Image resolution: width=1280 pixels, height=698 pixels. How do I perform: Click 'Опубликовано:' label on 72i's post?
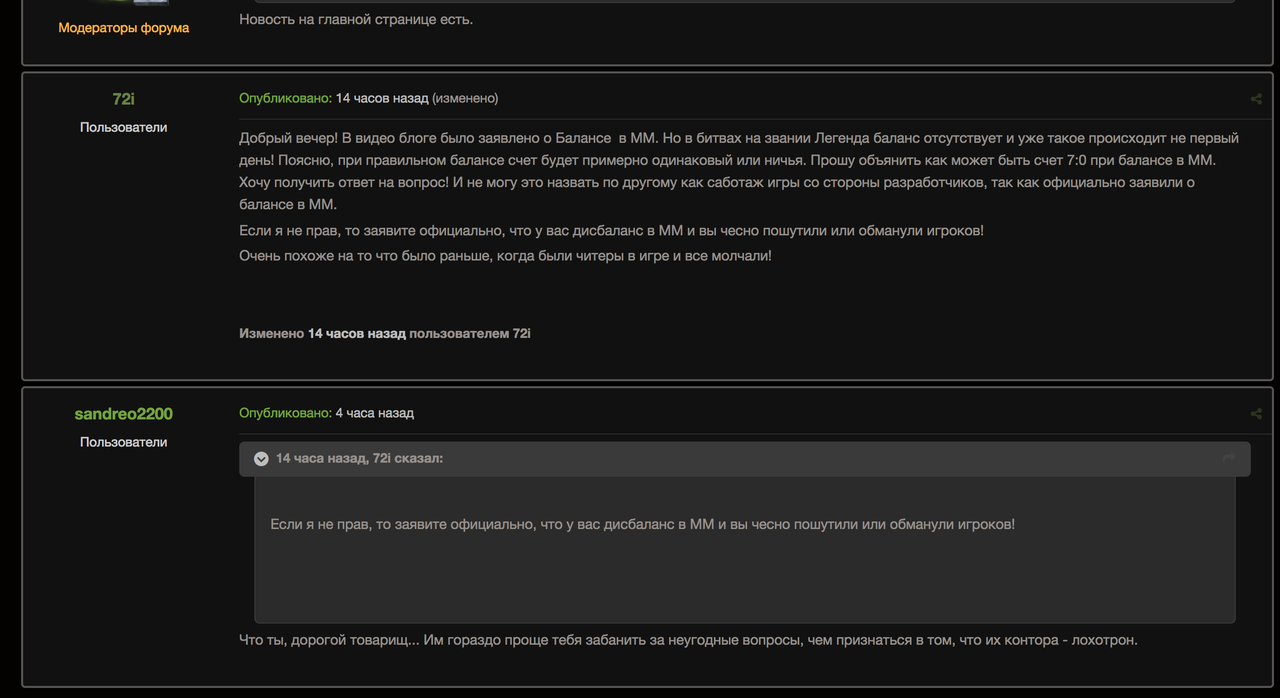point(285,98)
